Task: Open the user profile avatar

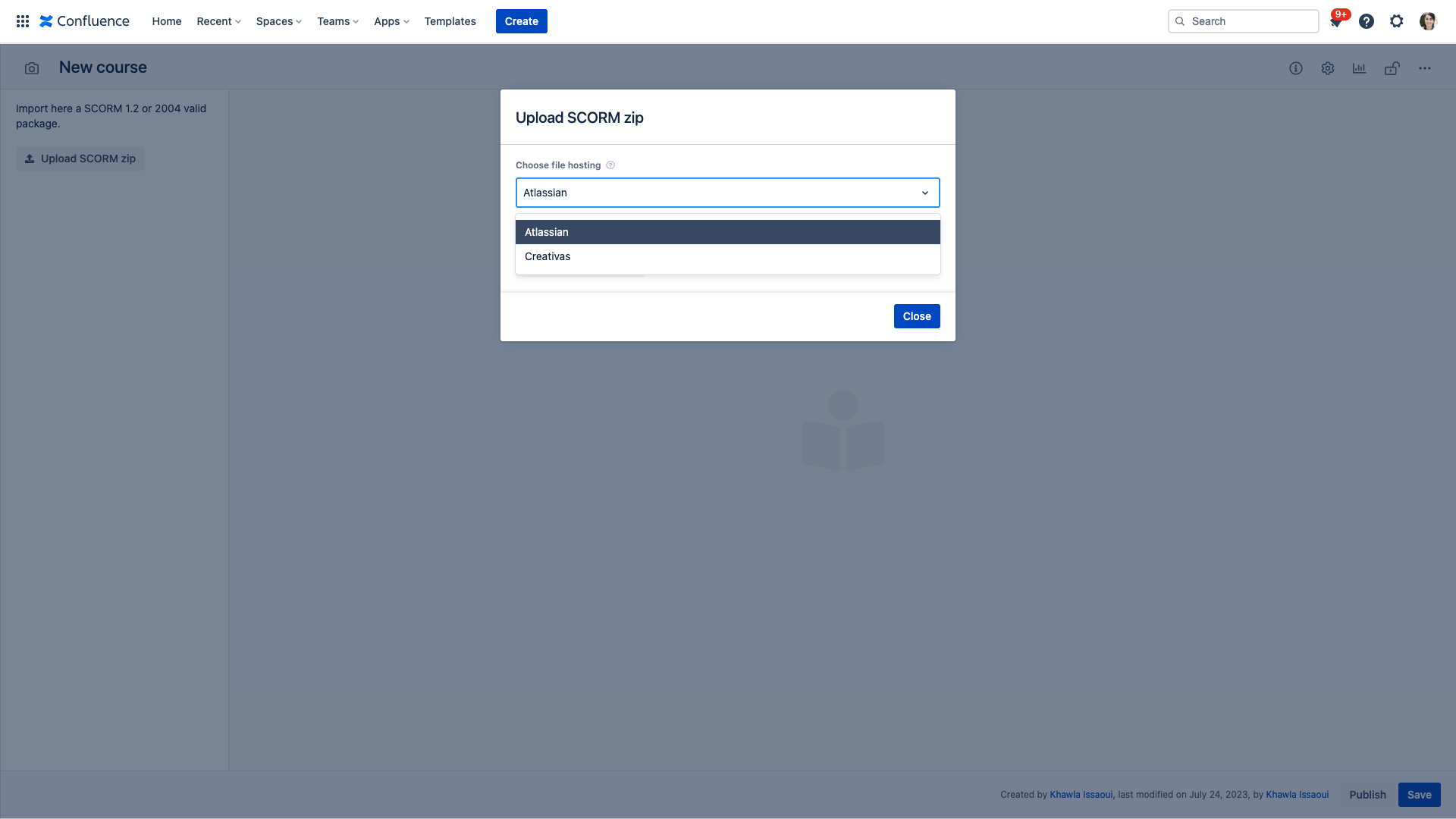Action: click(1428, 21)
